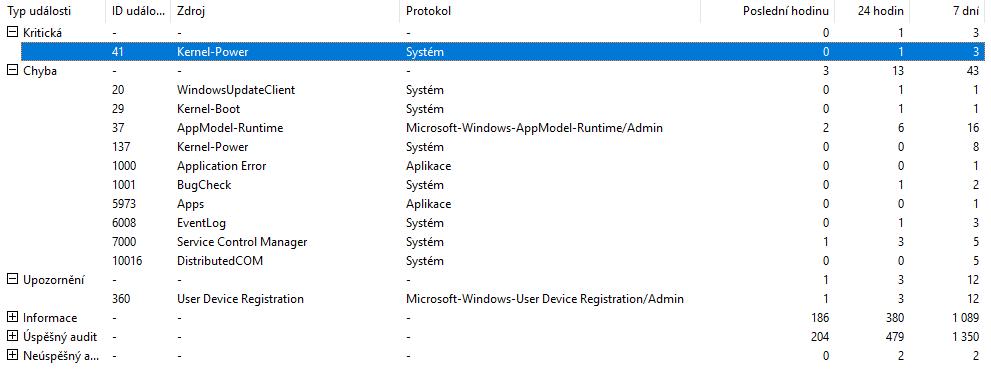Click Systém protocol in BugCheck row
This screenshot has height=374, width=991.
425,184
